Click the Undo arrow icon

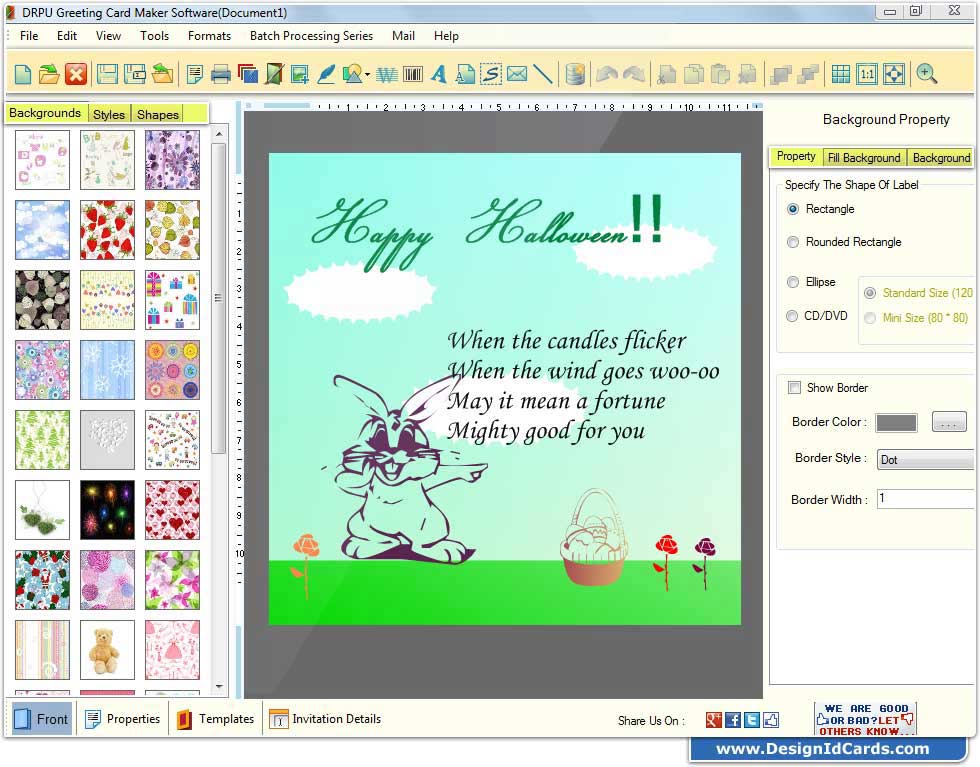pyautogui.click(x=606, y=73)
